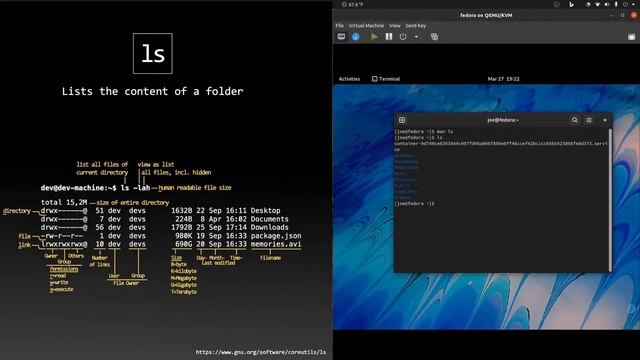Switch VM viewer to fullscreen icon

coord(631,37)
